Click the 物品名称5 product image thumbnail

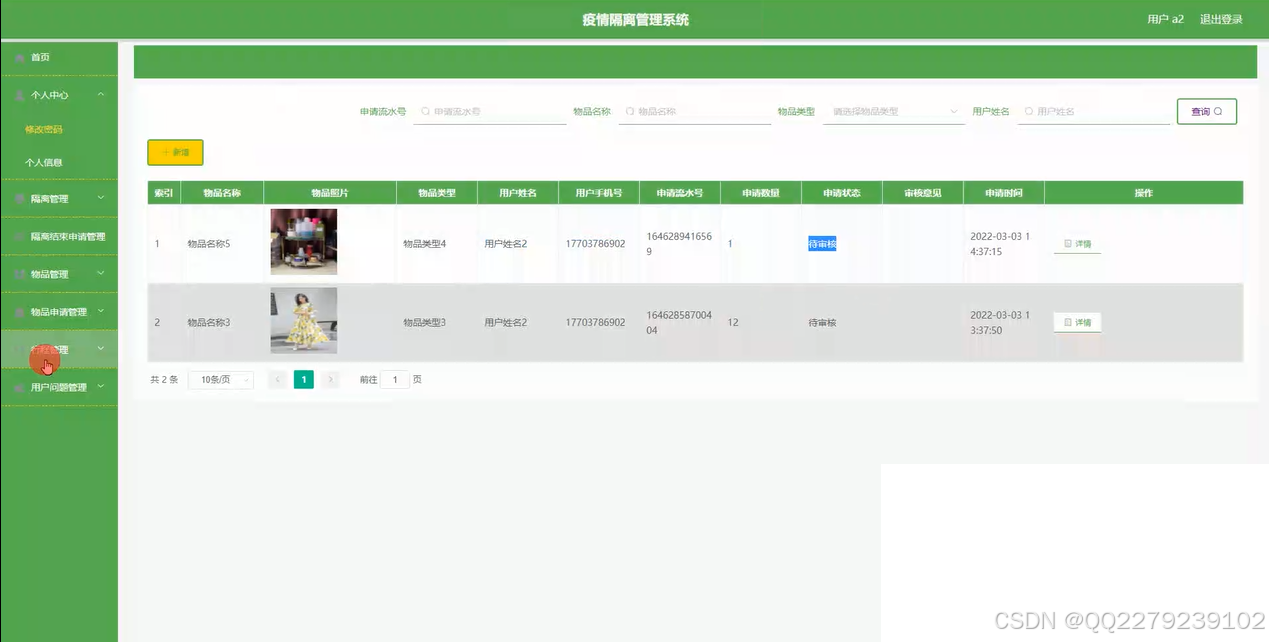pos(303,241)
